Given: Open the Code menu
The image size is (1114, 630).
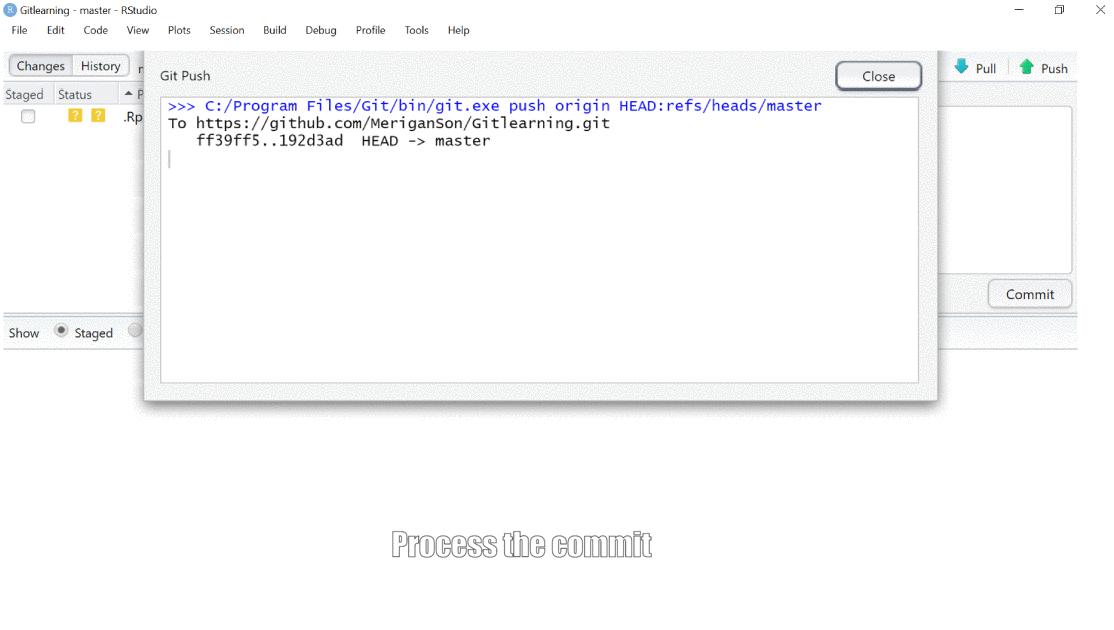Looking at the screenshot, I should pyautogui.click(x=95, y=30).
